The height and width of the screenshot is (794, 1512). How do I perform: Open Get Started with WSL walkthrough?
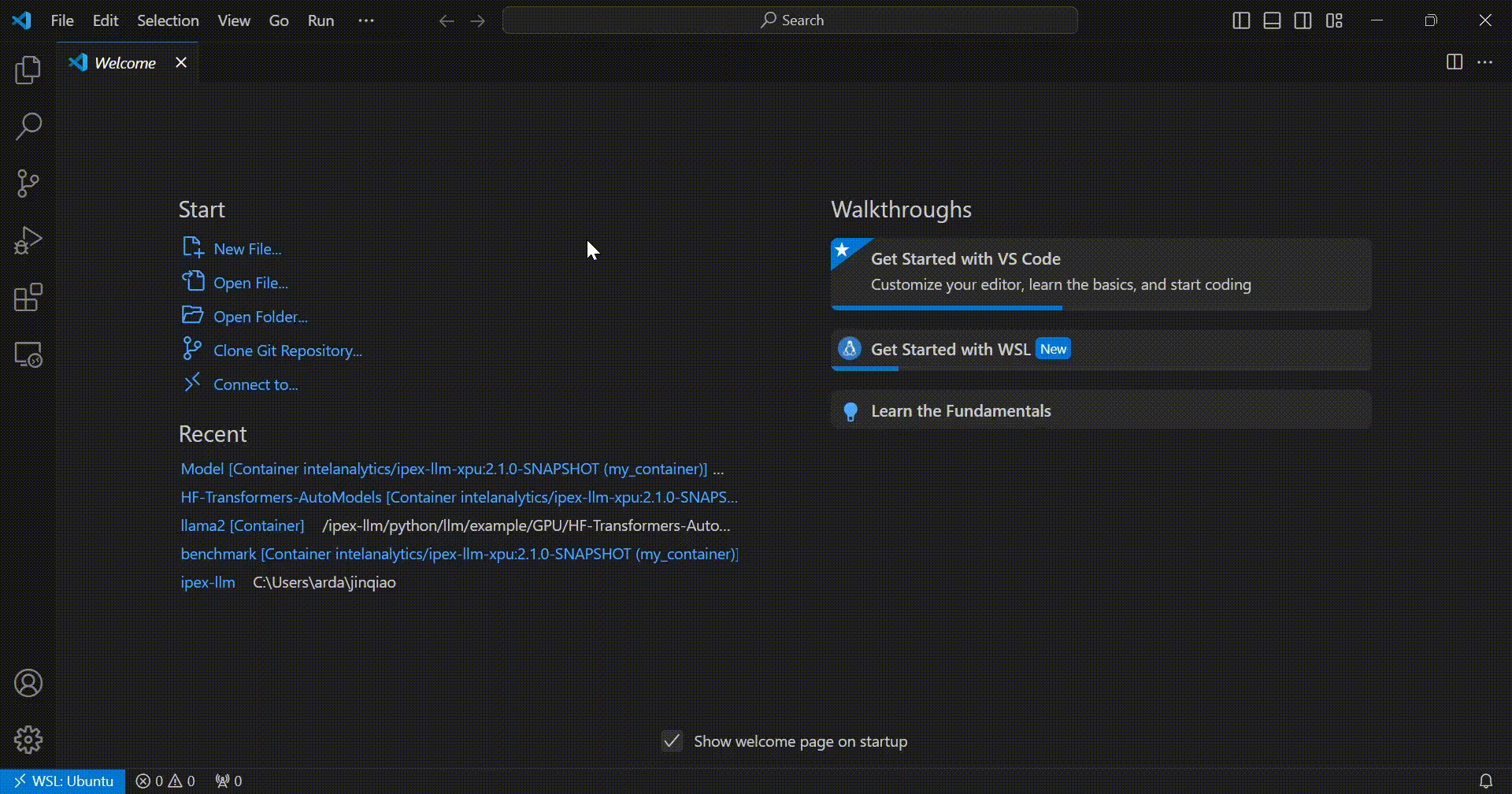[1101, 351]
